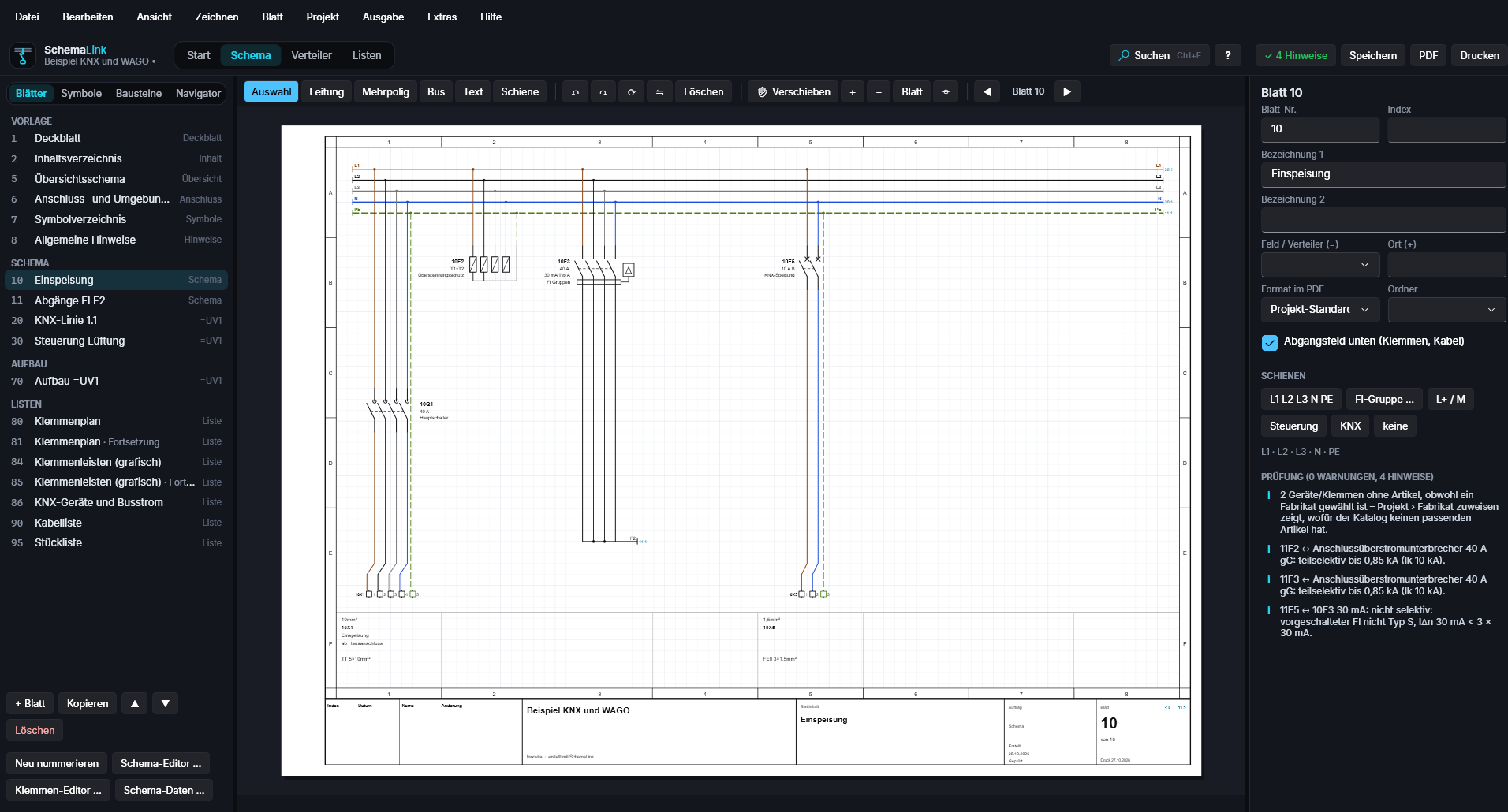The height and width of the screenshot is (812, 1508).
Task: Select the L+ / M rail option
Action: (x=1450, y=399)
